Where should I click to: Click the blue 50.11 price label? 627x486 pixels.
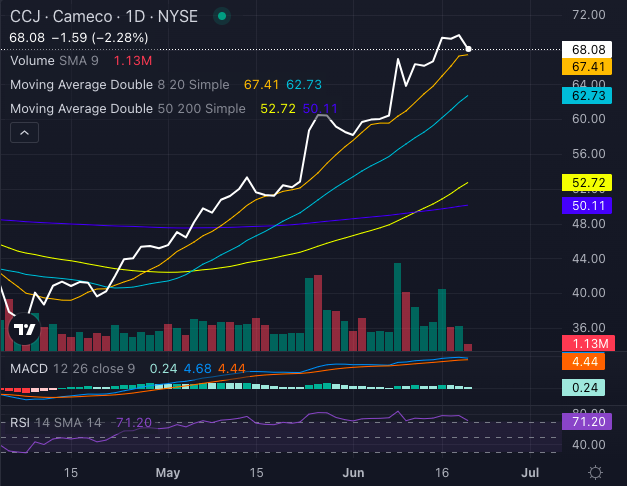(x=587, y=206)
